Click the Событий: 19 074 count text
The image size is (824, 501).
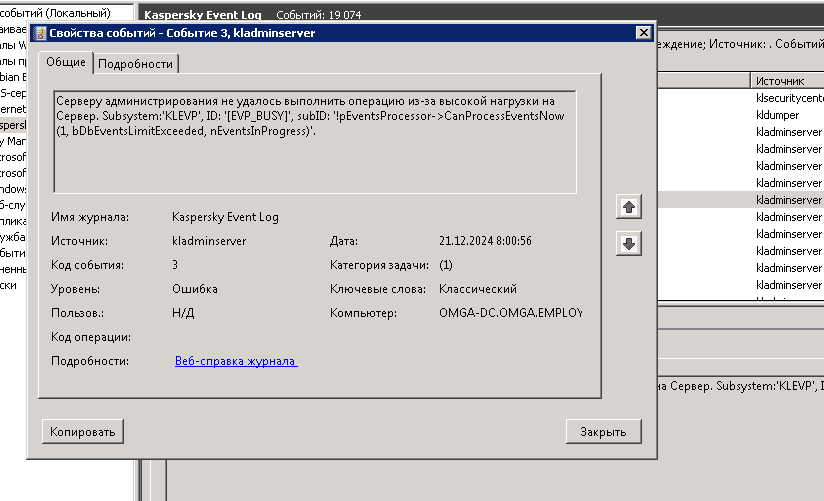click(x=319, y=15)
